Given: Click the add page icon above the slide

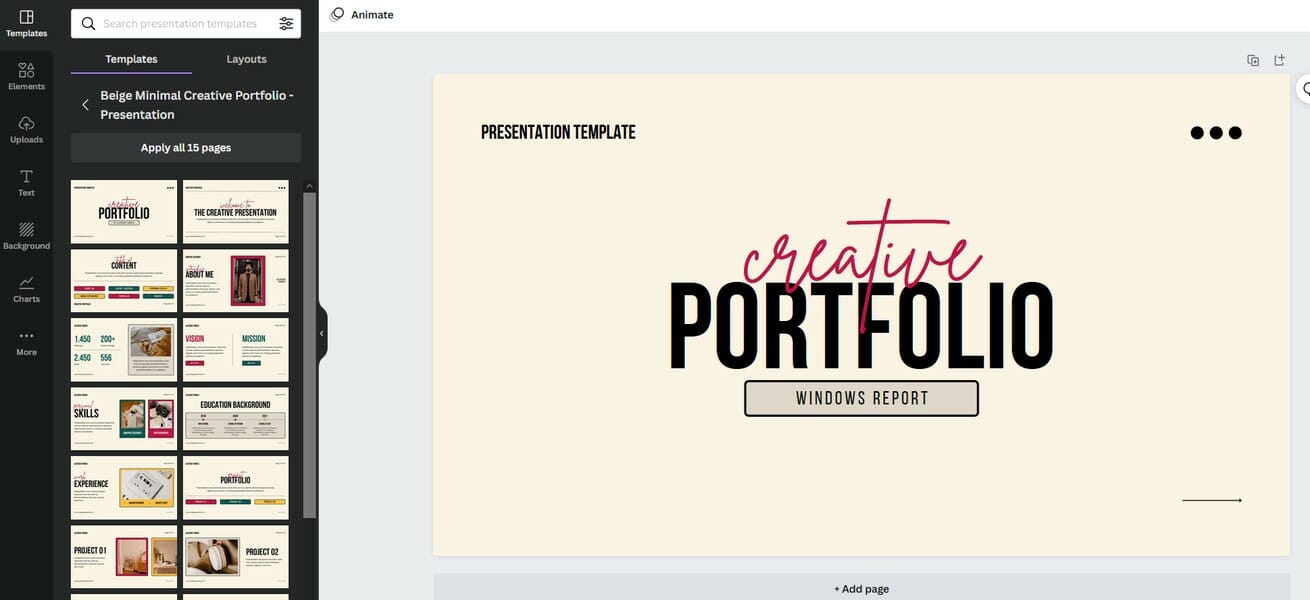Looking at the screenshot, I should [x=1279, y=60].
